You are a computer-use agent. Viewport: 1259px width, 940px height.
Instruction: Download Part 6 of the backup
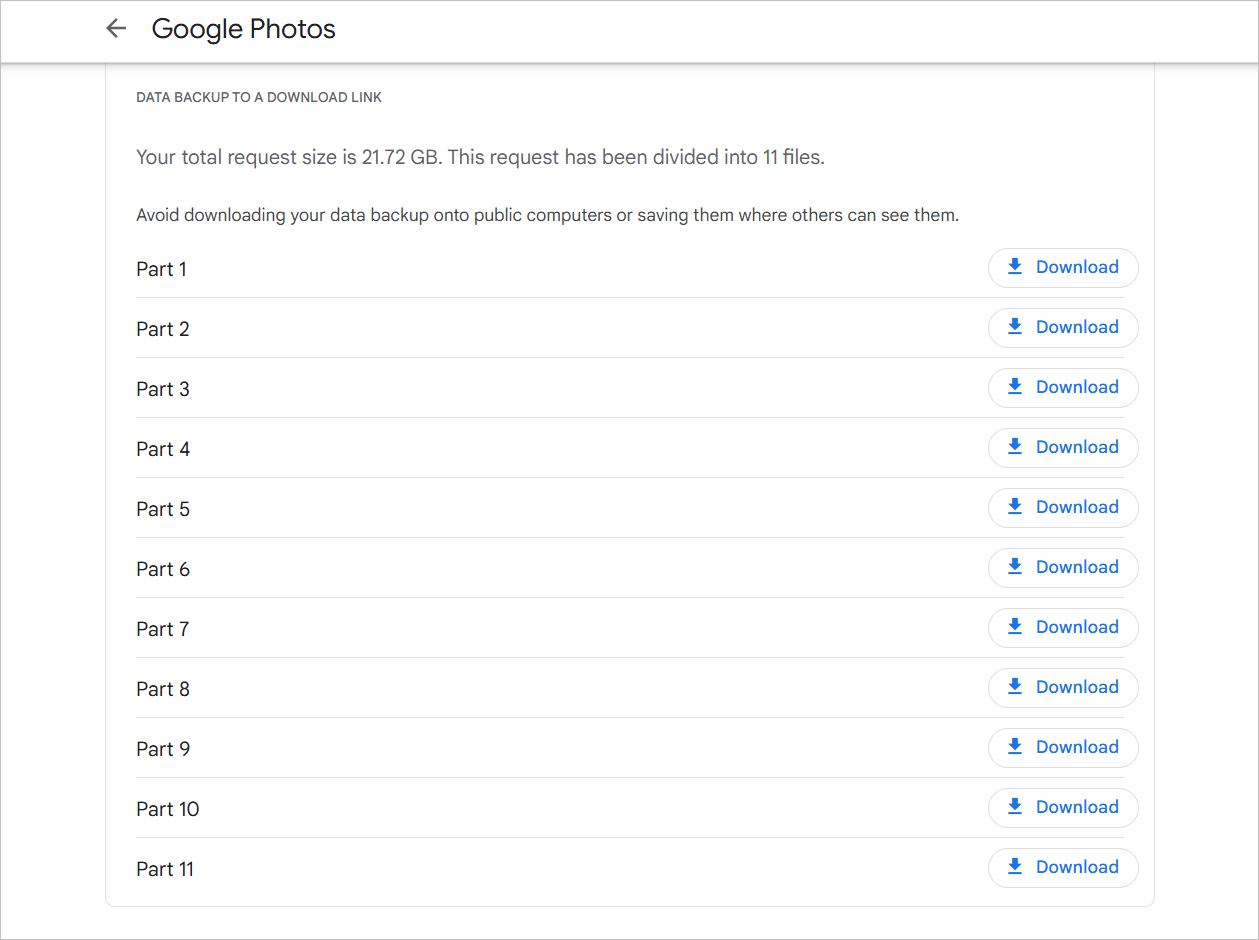coord(1063,567)
